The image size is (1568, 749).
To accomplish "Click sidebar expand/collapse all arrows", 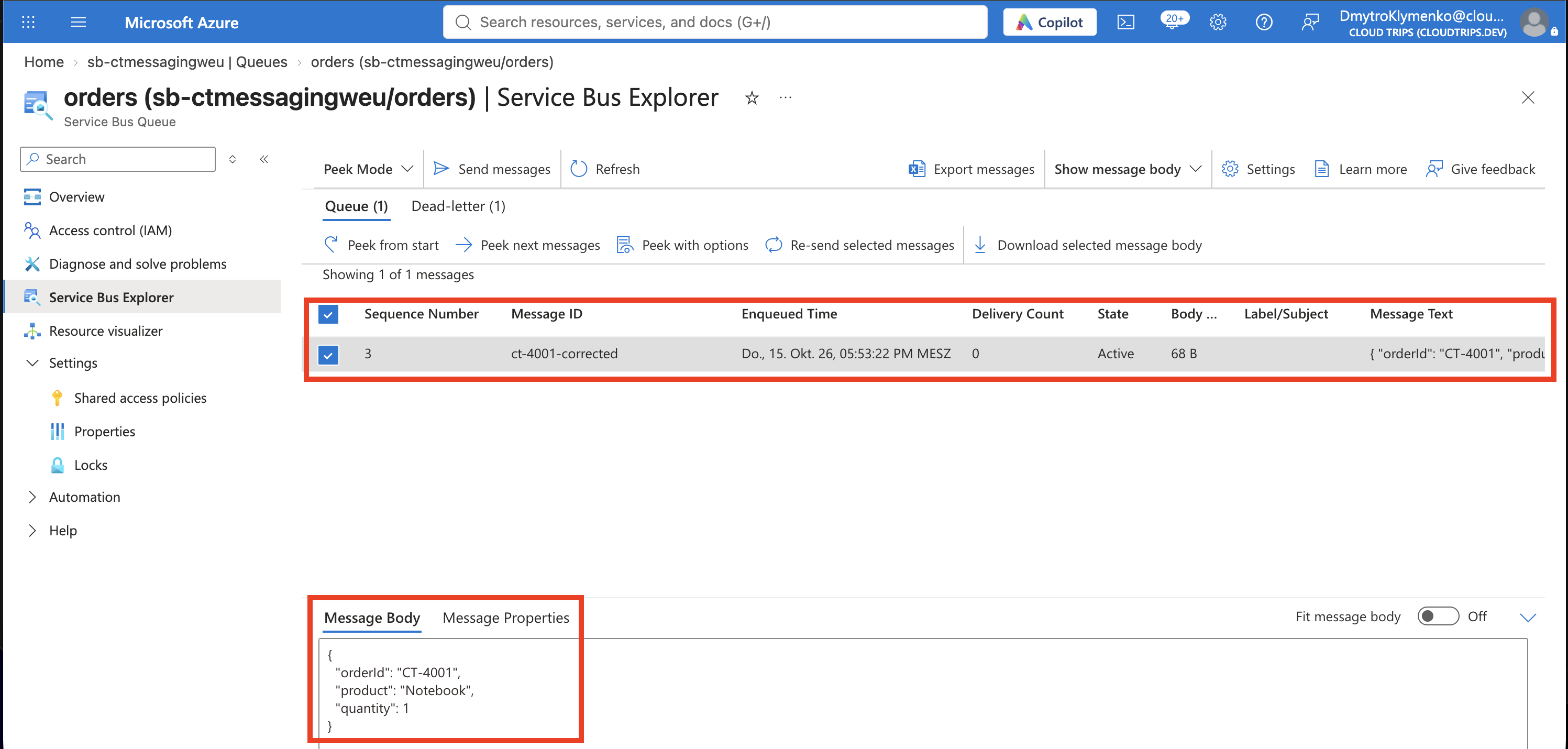I will tap(232, 159).
